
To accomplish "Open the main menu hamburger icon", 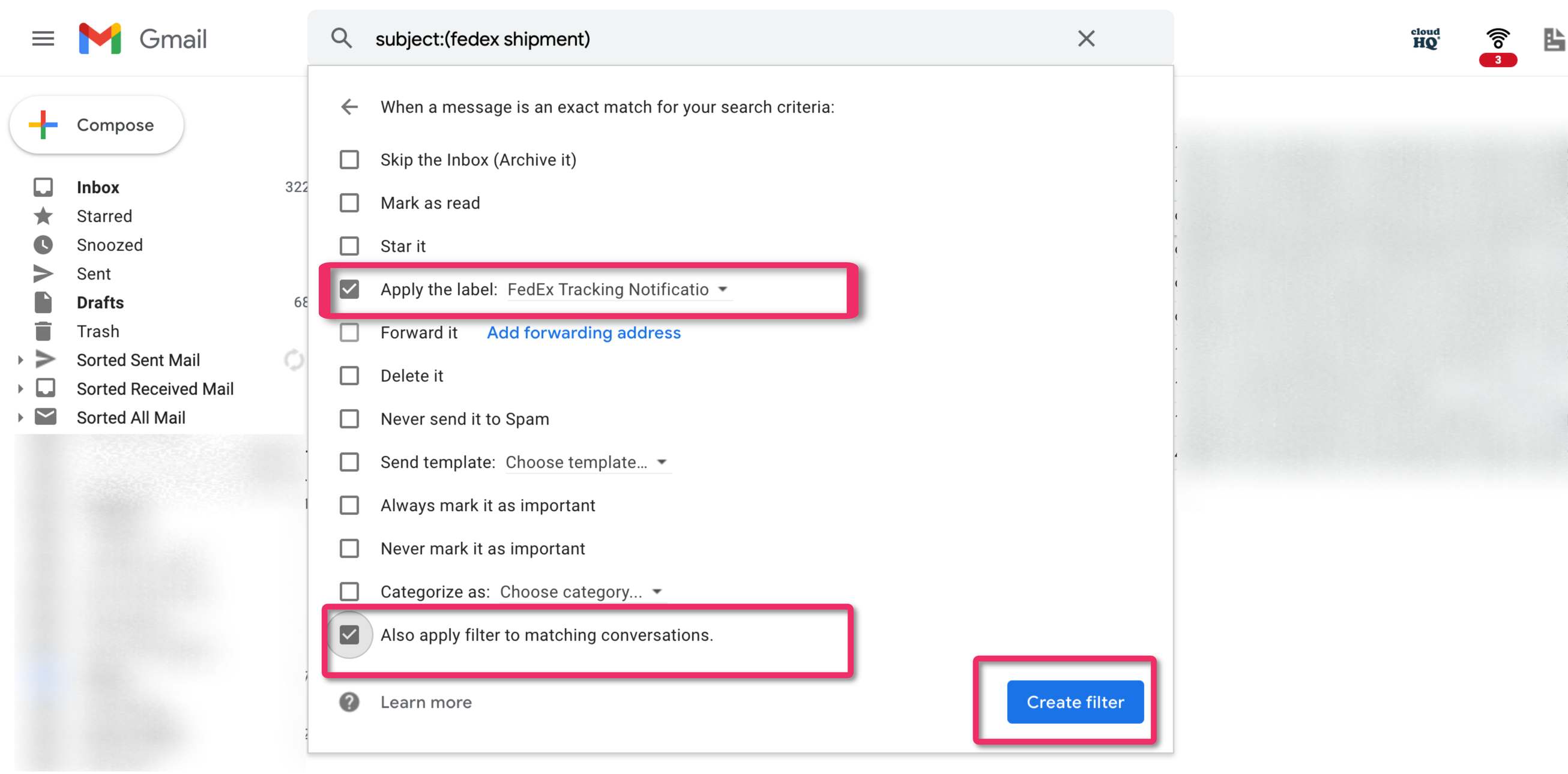I will [x=43, y=38].
